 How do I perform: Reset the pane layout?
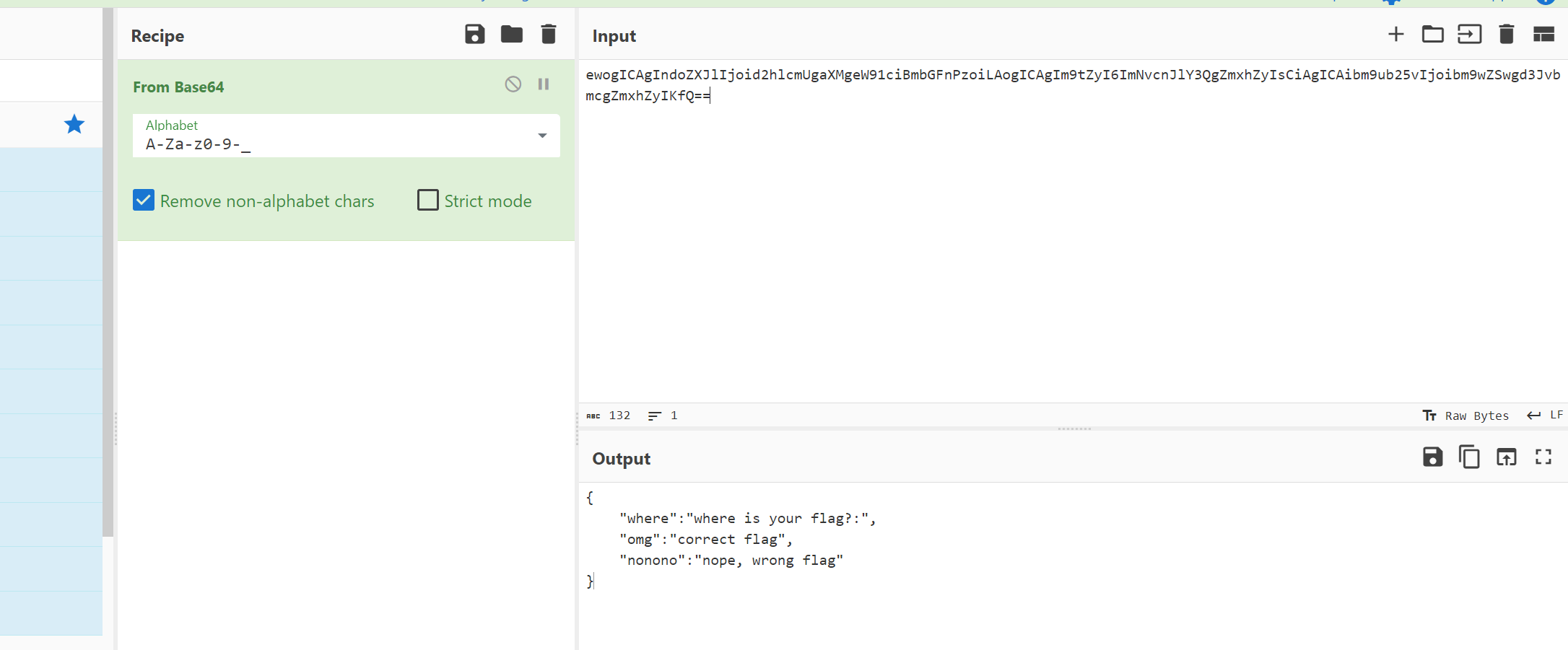1543,34
